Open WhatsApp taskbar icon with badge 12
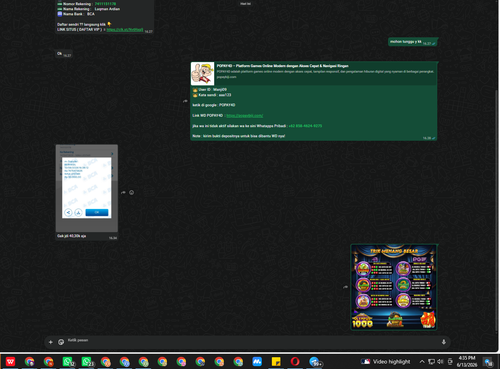The width and height of the screenshot is (500, 369). [68, 361]
